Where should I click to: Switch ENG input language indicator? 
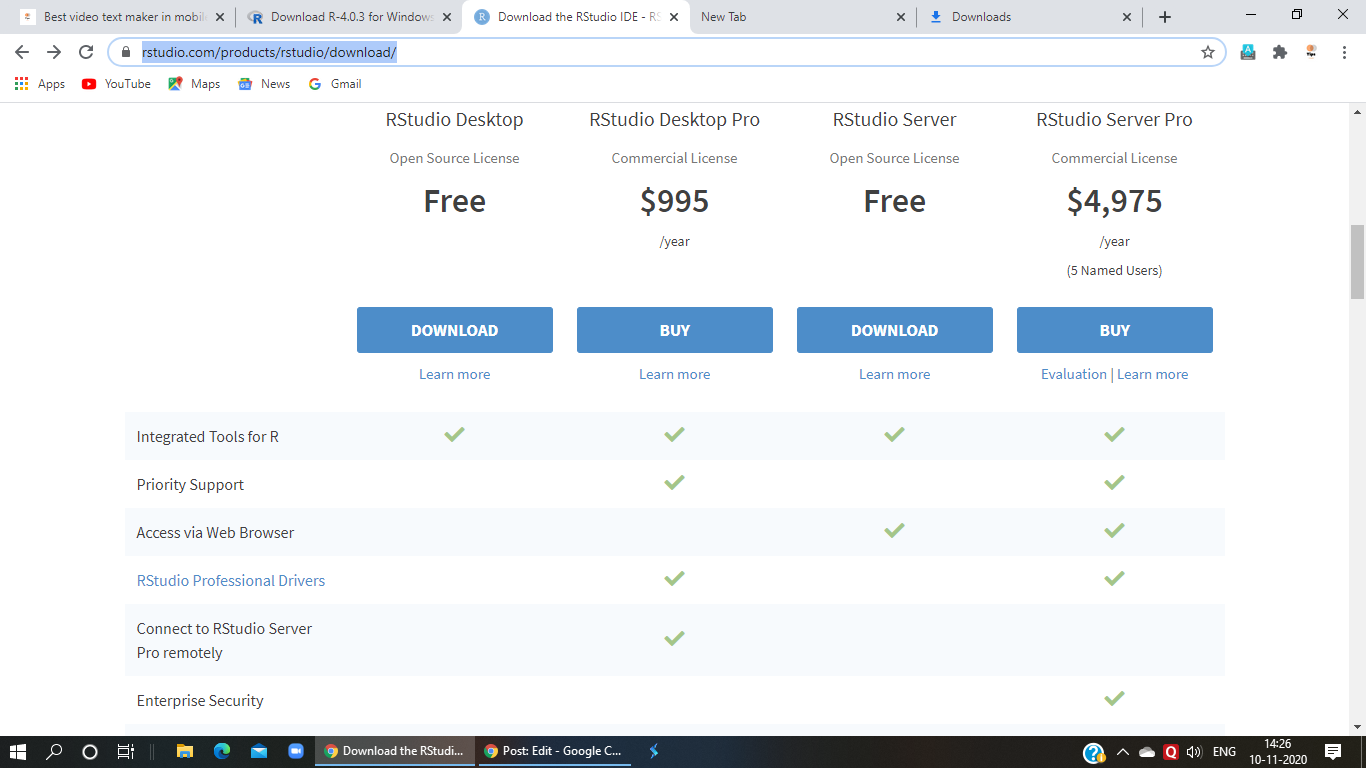click(1224, 752)
